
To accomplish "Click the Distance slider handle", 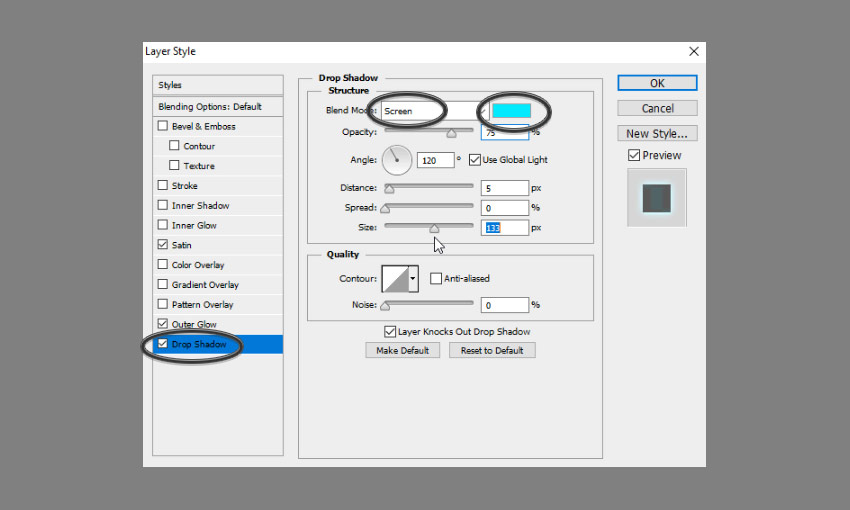I will tap(389, 189).
